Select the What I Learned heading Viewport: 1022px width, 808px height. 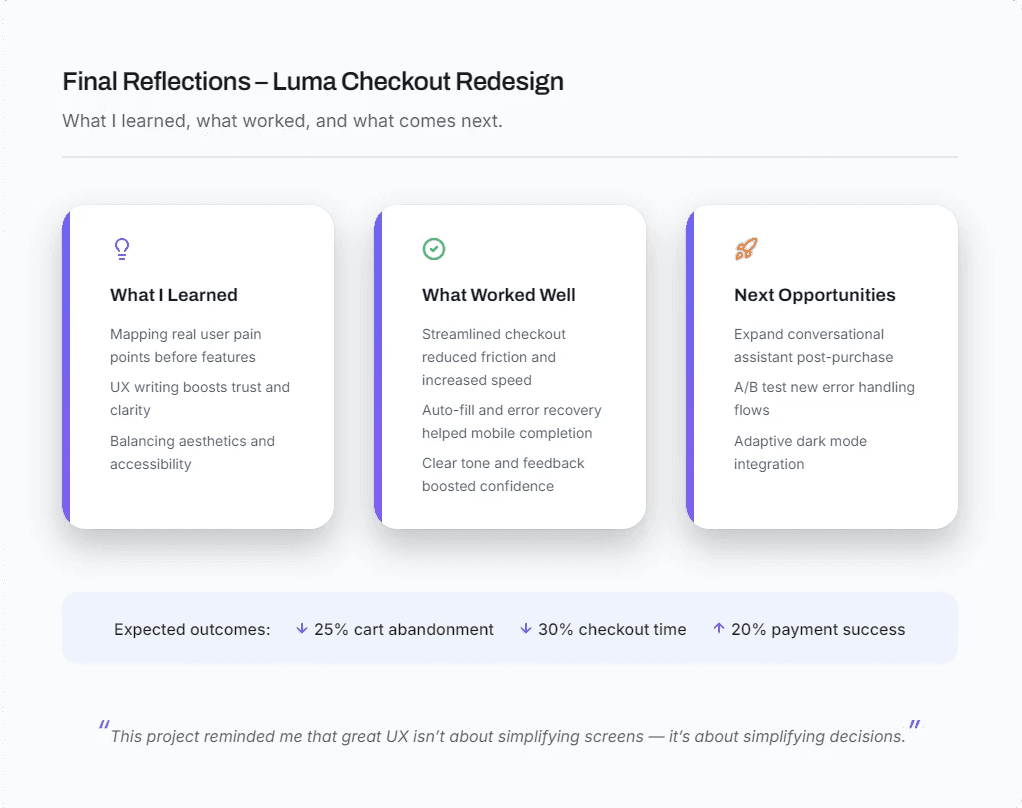pyautogui.click(x=173, y=295)
